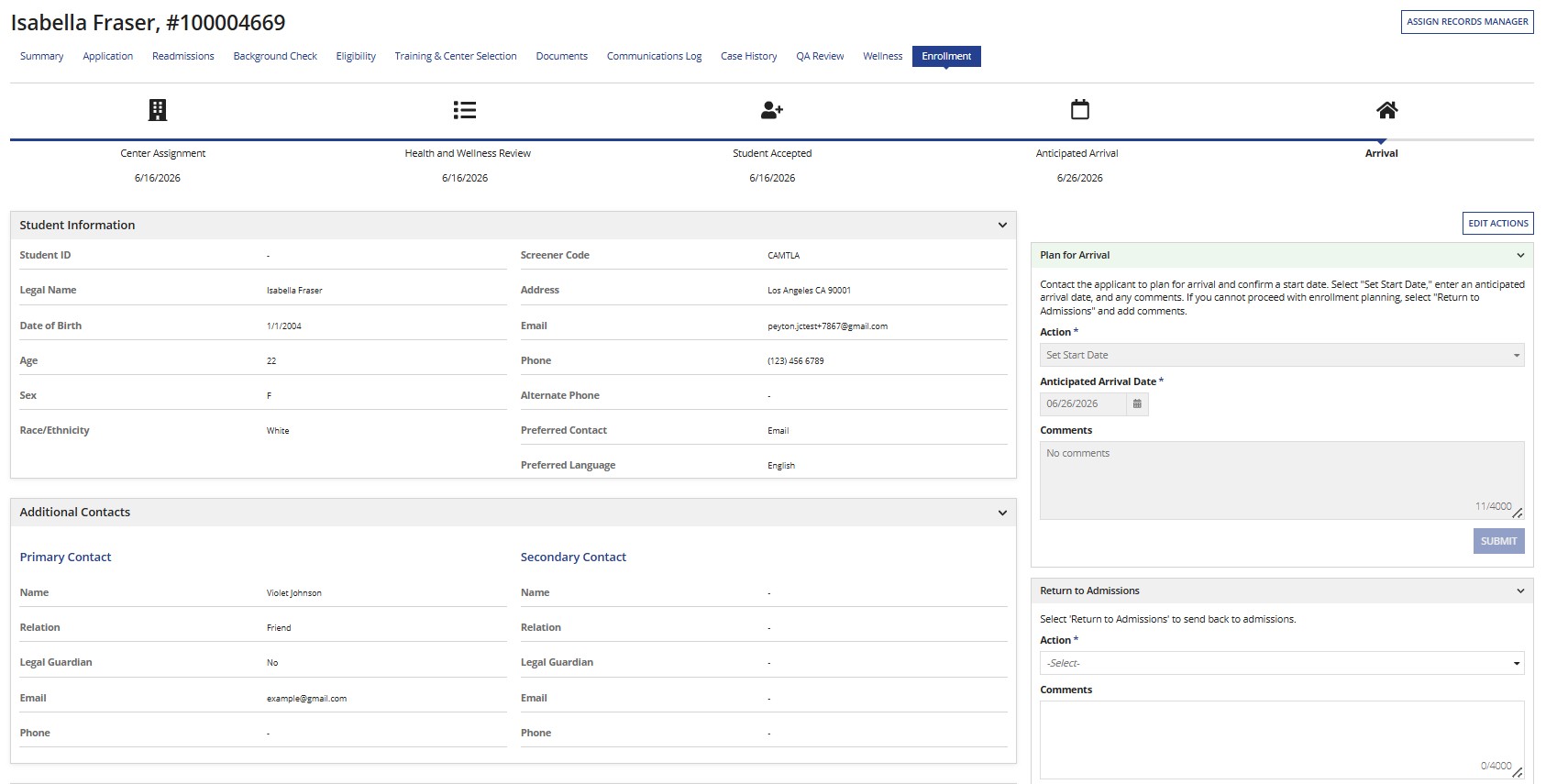
Task: Click the Preferred Language value English
Action: [781, 466]
